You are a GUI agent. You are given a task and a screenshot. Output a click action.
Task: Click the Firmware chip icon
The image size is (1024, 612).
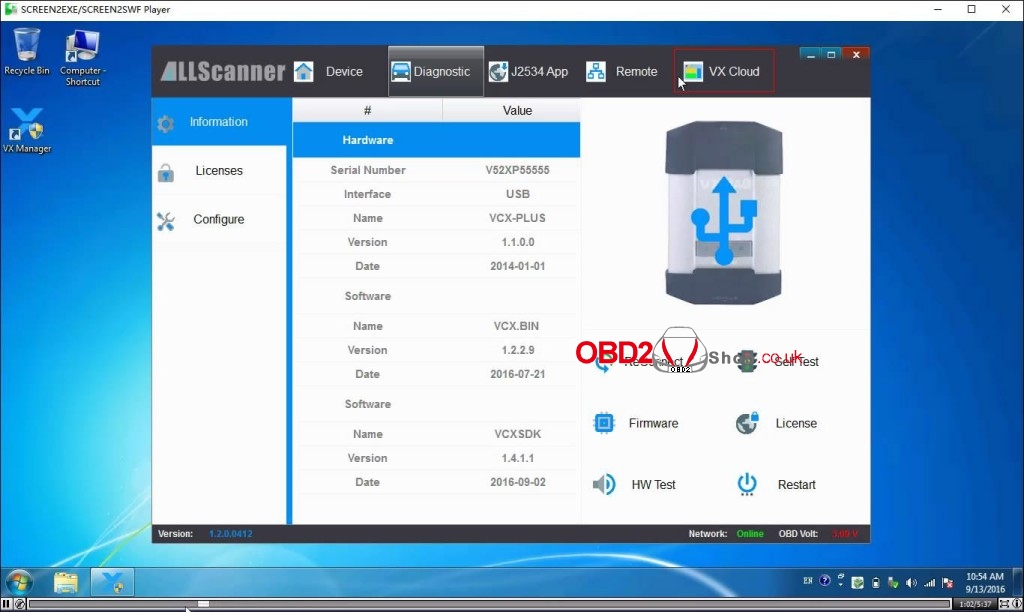(x=604, y=423)
